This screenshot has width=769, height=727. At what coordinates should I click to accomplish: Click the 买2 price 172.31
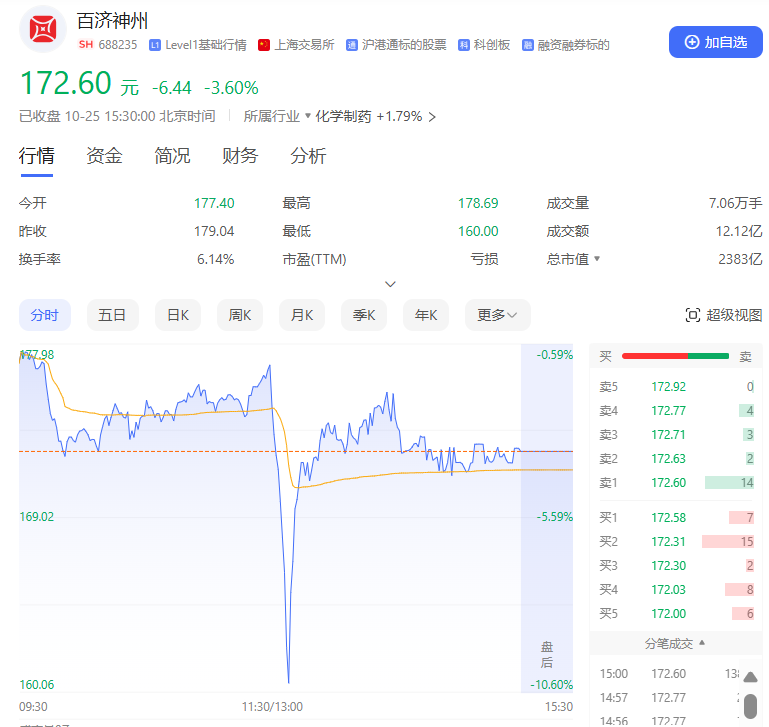[x=668, y=542]
